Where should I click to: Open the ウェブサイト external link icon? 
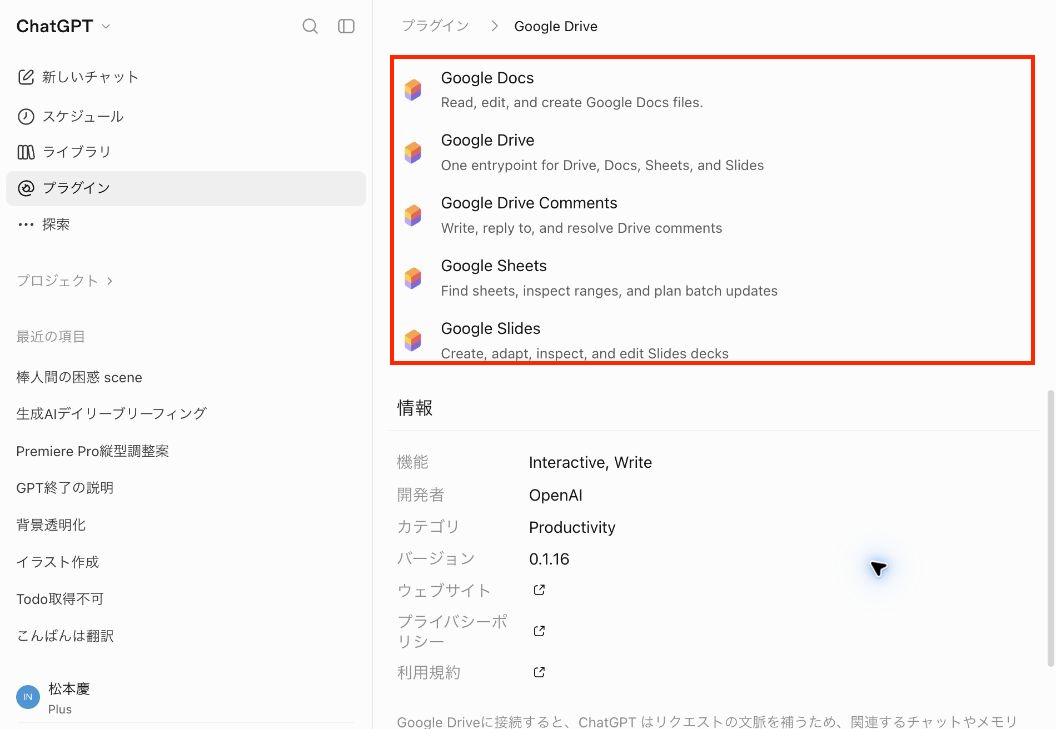pos(539,590)
